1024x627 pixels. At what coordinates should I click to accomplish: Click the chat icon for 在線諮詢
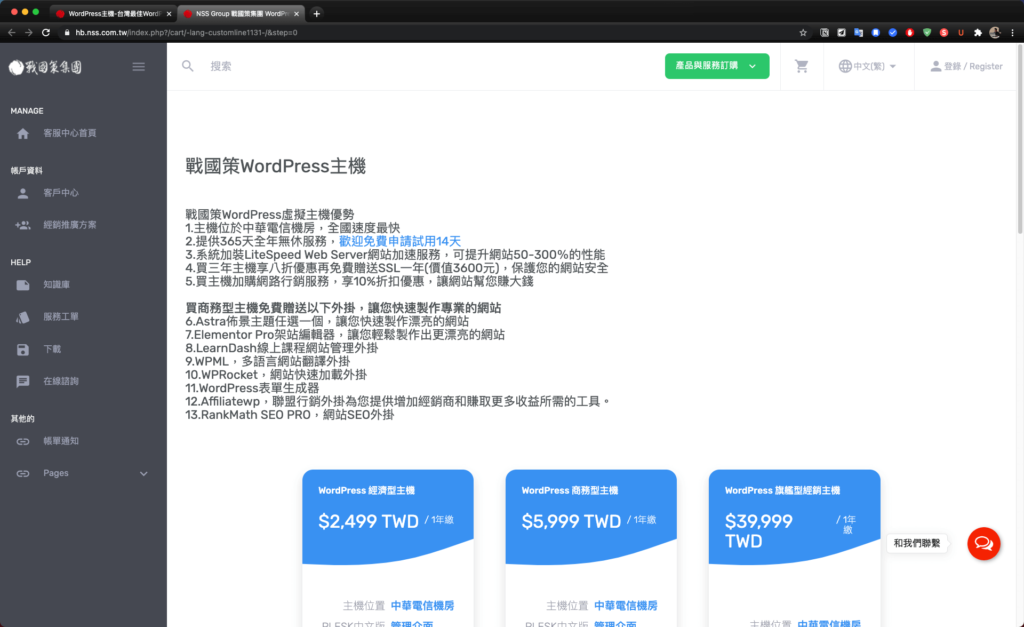23,381
